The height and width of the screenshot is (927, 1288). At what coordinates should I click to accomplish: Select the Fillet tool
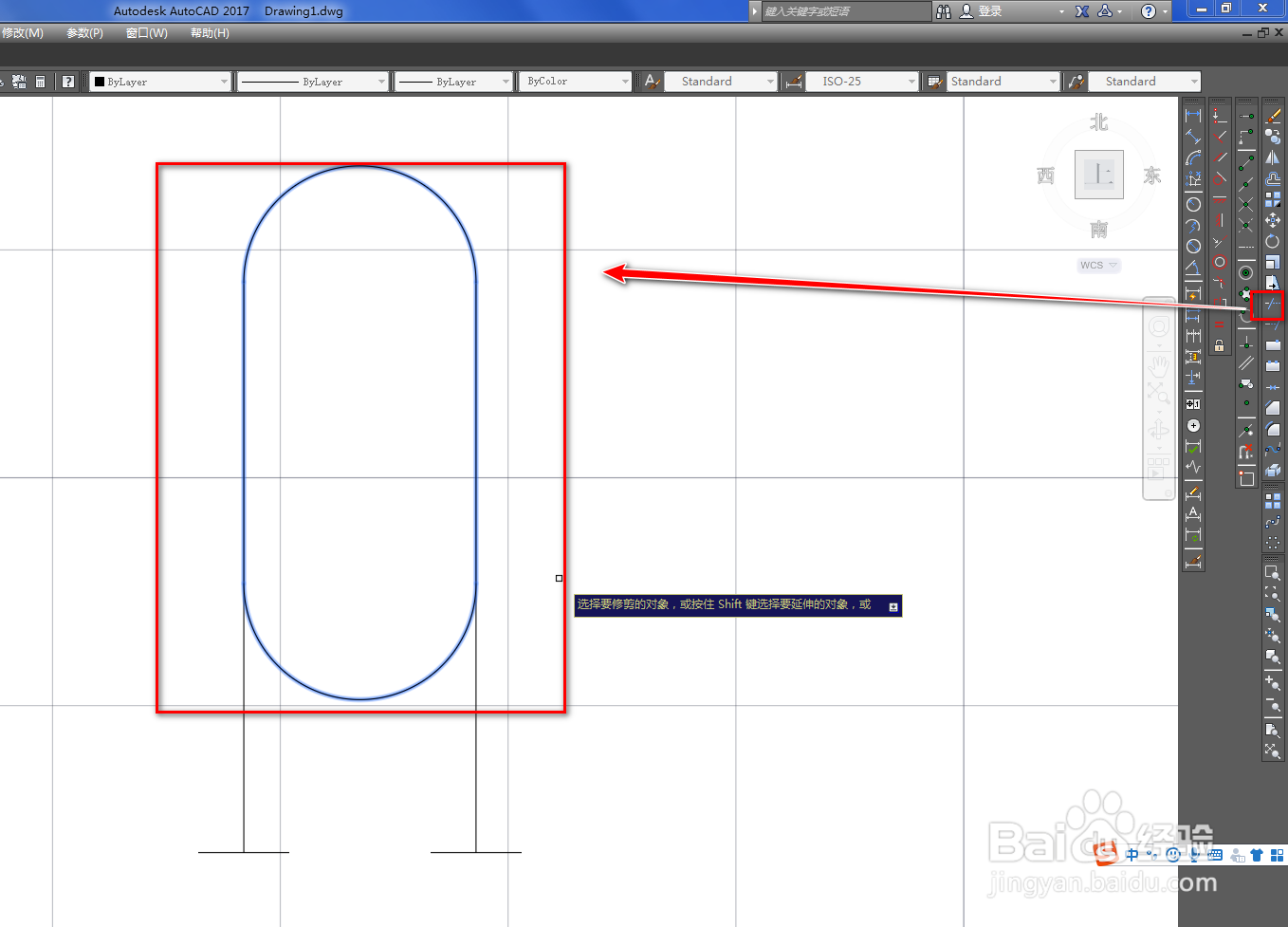point(1273,428)
